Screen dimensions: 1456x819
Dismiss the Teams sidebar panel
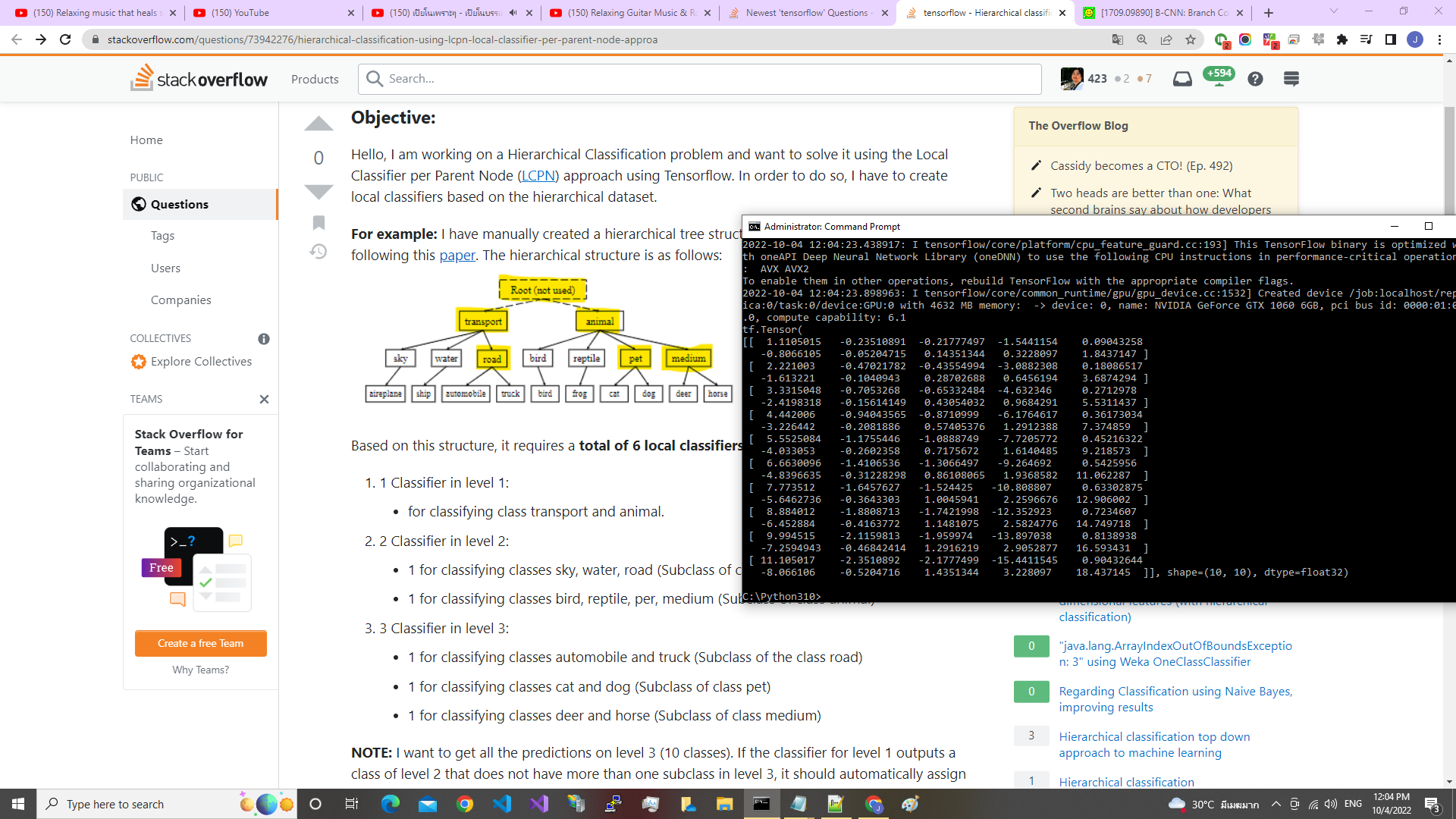(x=264, y=399)
